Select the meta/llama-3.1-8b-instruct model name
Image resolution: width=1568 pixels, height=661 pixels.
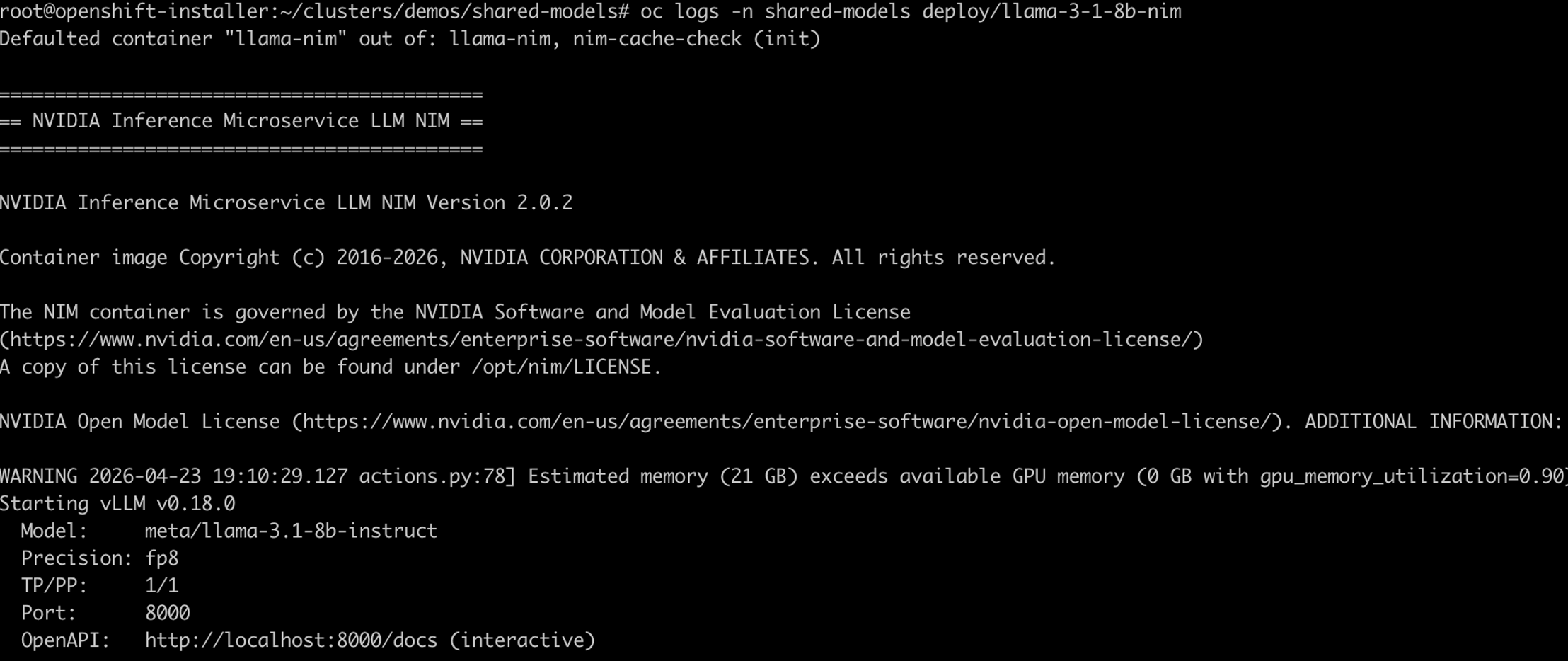pyautogui.click(x=291, y=531)
